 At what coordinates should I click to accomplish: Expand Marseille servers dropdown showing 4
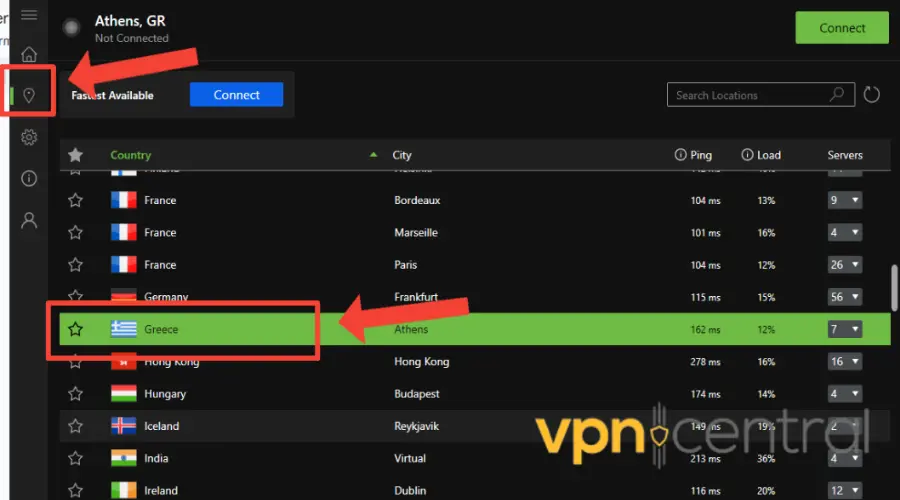click(844, 232)
